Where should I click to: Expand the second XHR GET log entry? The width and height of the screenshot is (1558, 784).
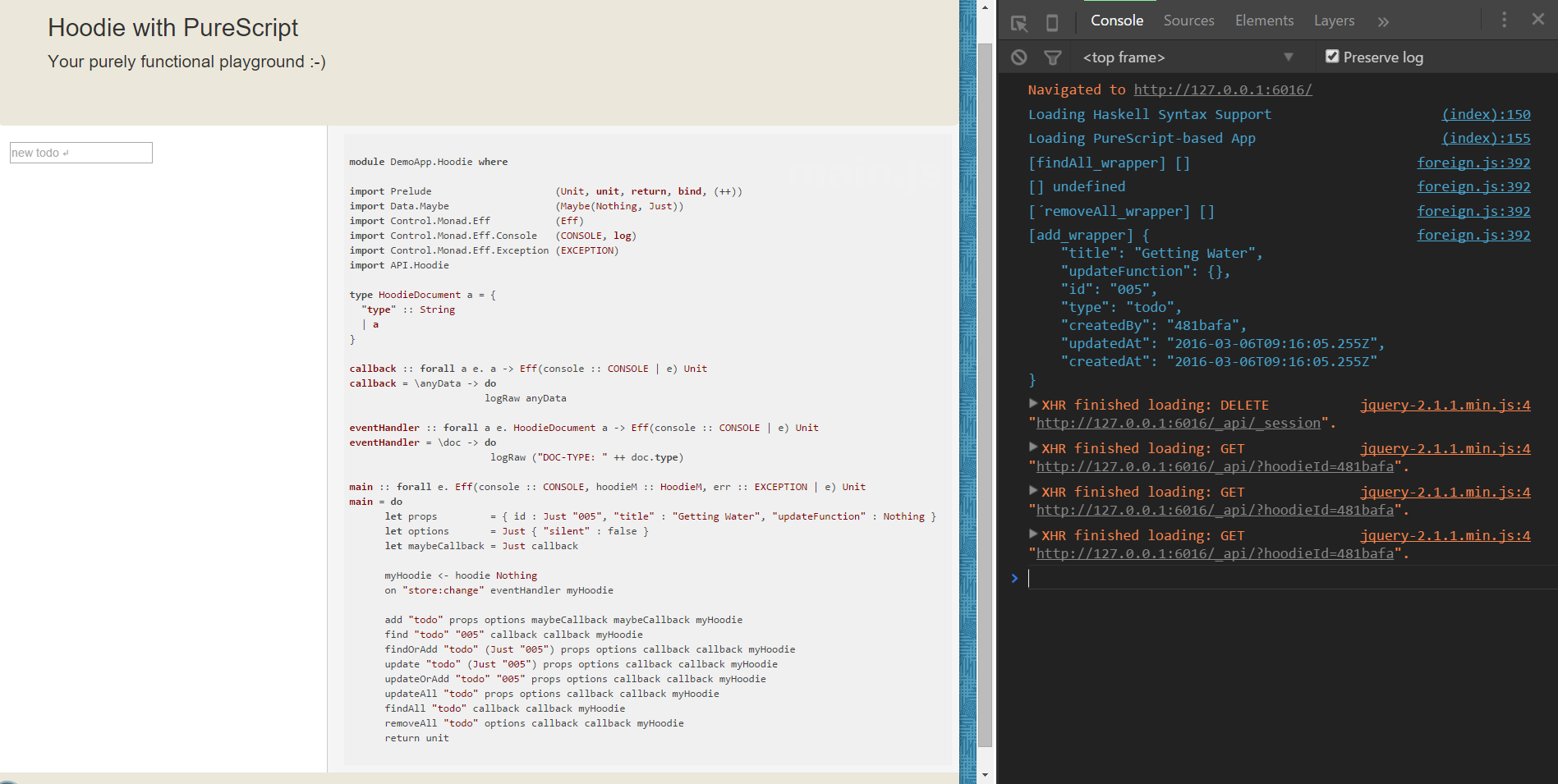1033,490
